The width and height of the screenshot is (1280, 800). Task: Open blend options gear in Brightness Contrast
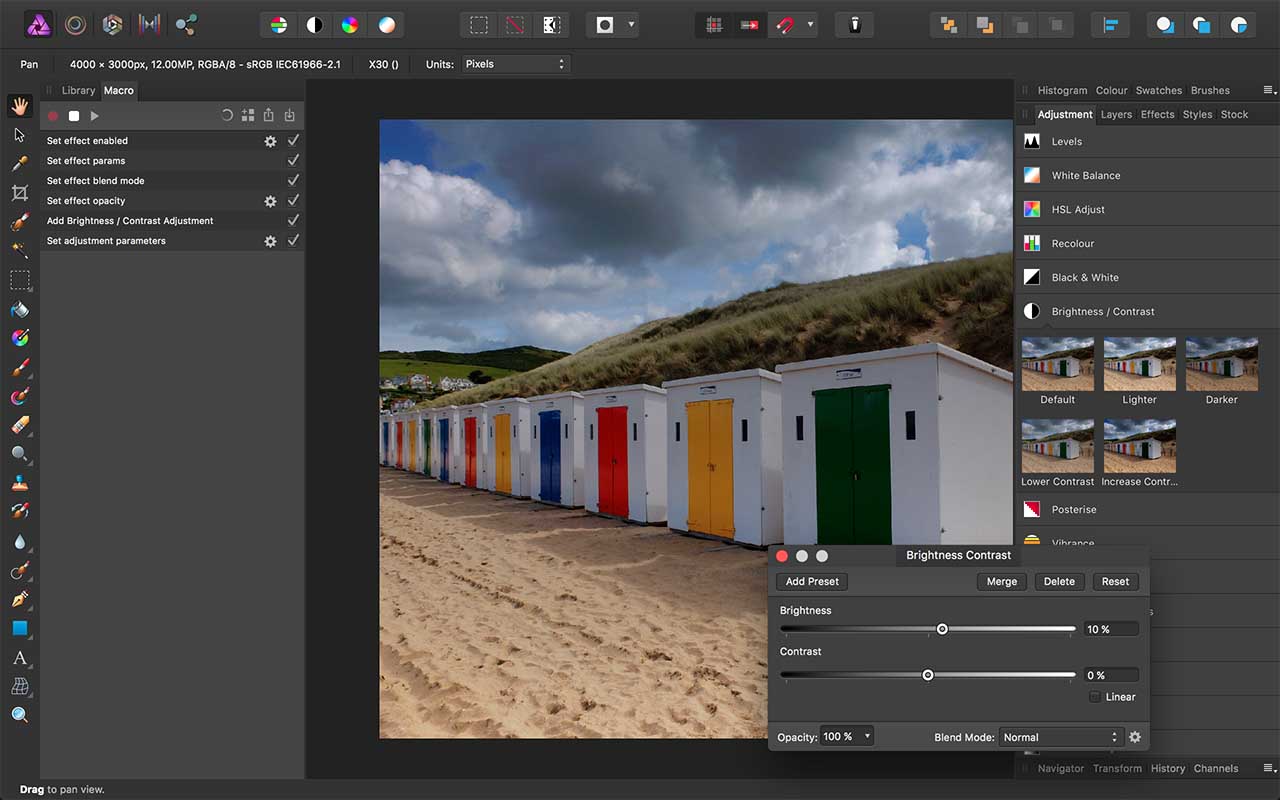1135,737
